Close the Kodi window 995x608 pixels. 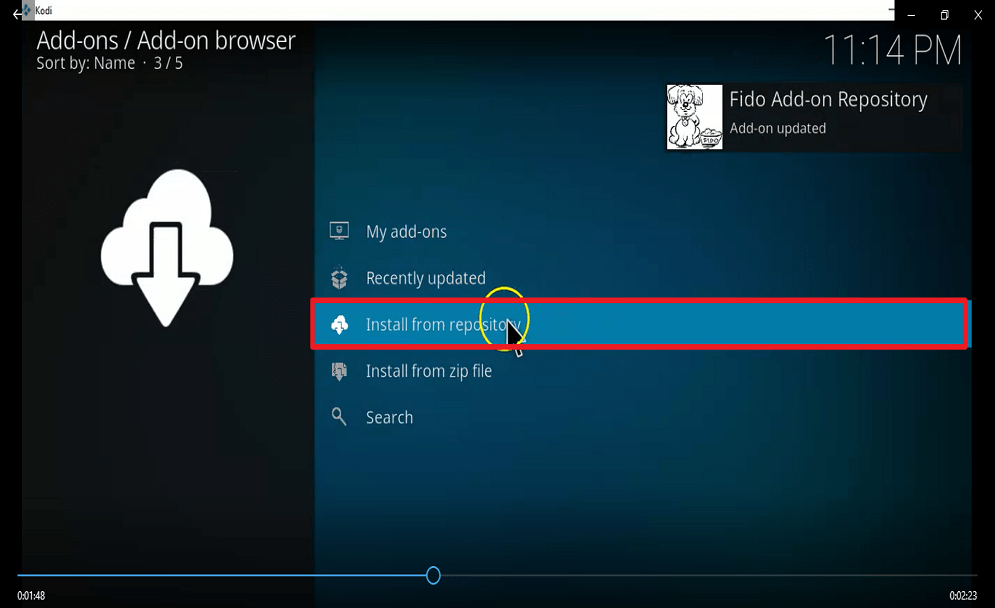978,15
